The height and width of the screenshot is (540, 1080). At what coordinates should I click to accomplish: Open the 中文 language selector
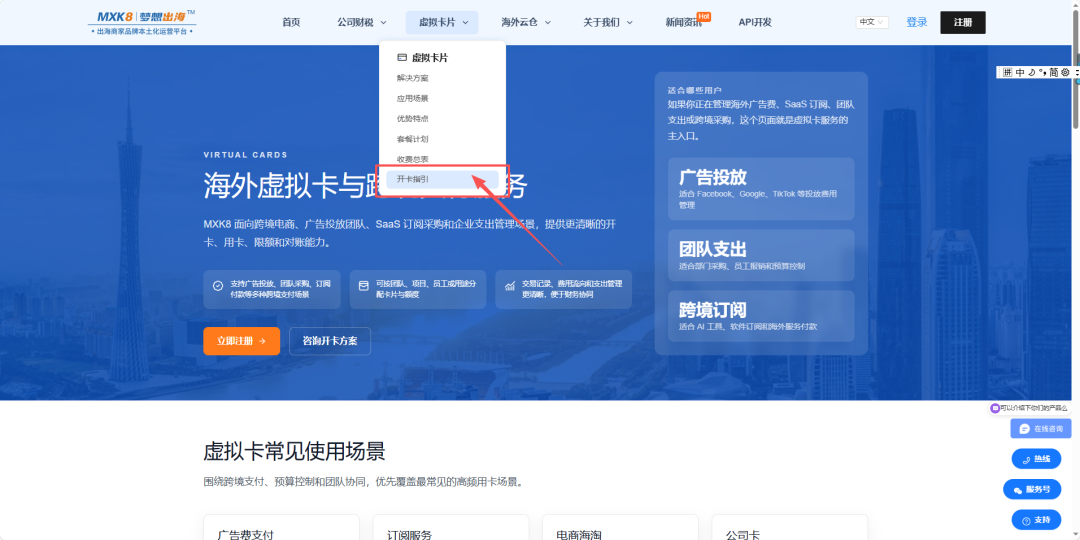[872, 22]
